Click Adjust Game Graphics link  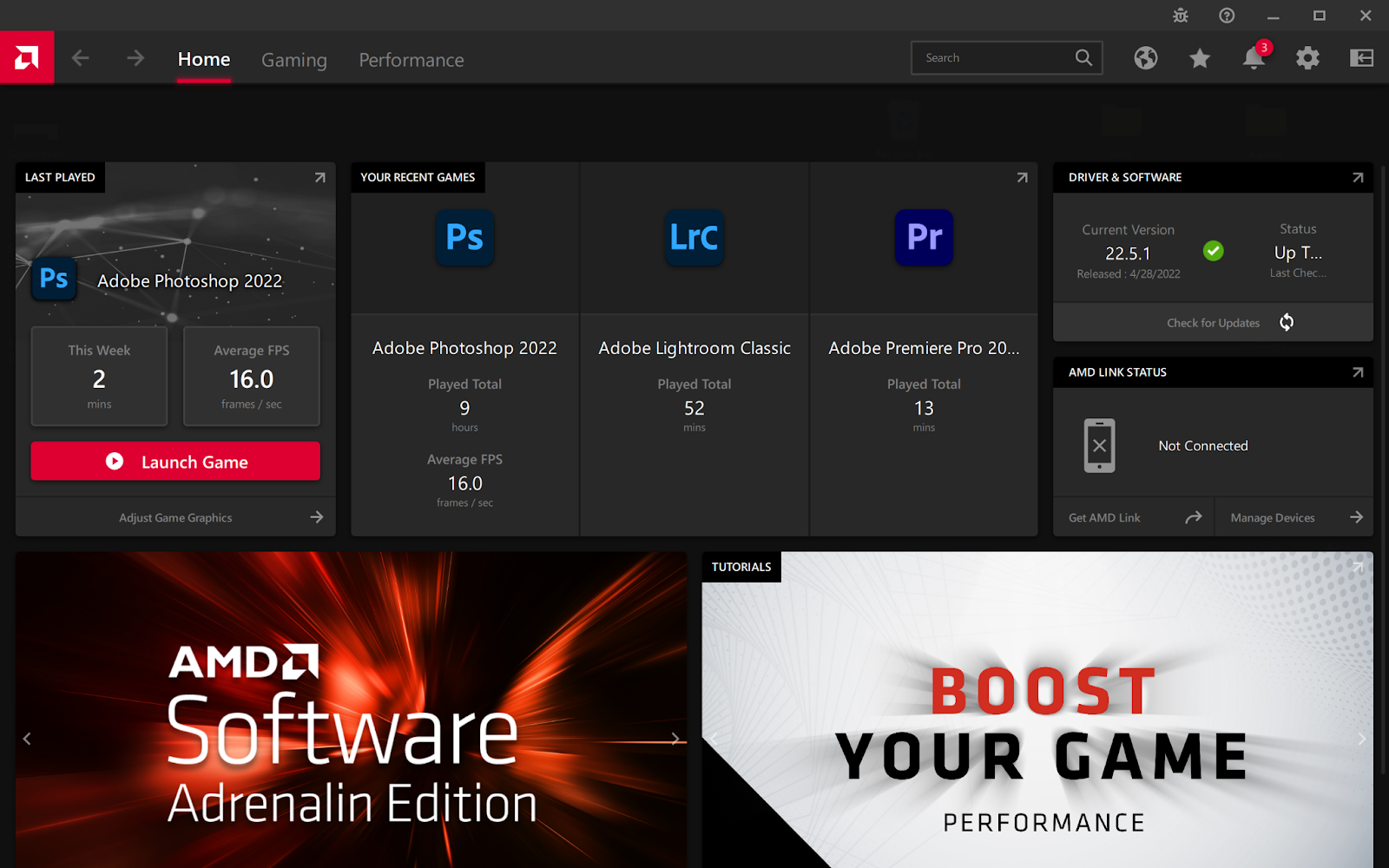(175, 517)
